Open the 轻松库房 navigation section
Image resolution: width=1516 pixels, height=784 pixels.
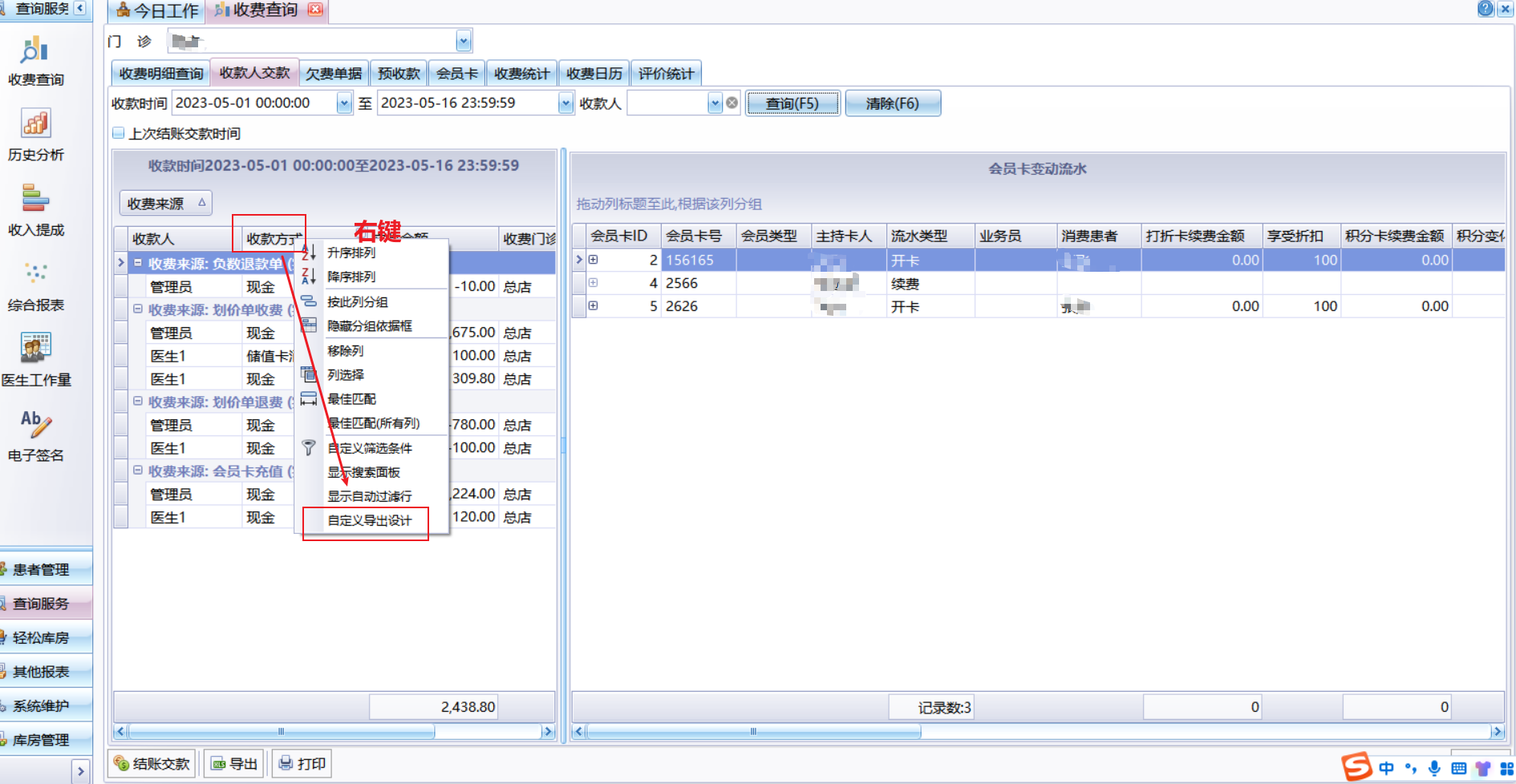[x=45, y=637]
